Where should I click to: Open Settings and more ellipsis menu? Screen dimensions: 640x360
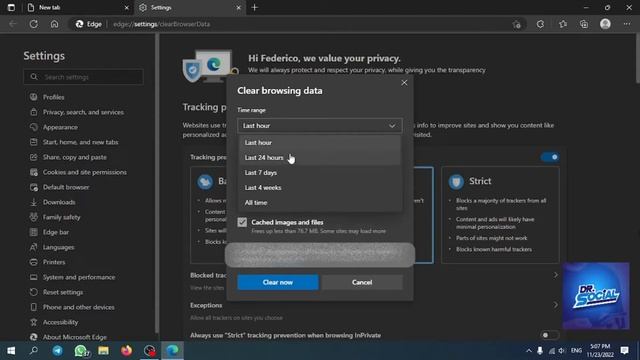[627, 24]
